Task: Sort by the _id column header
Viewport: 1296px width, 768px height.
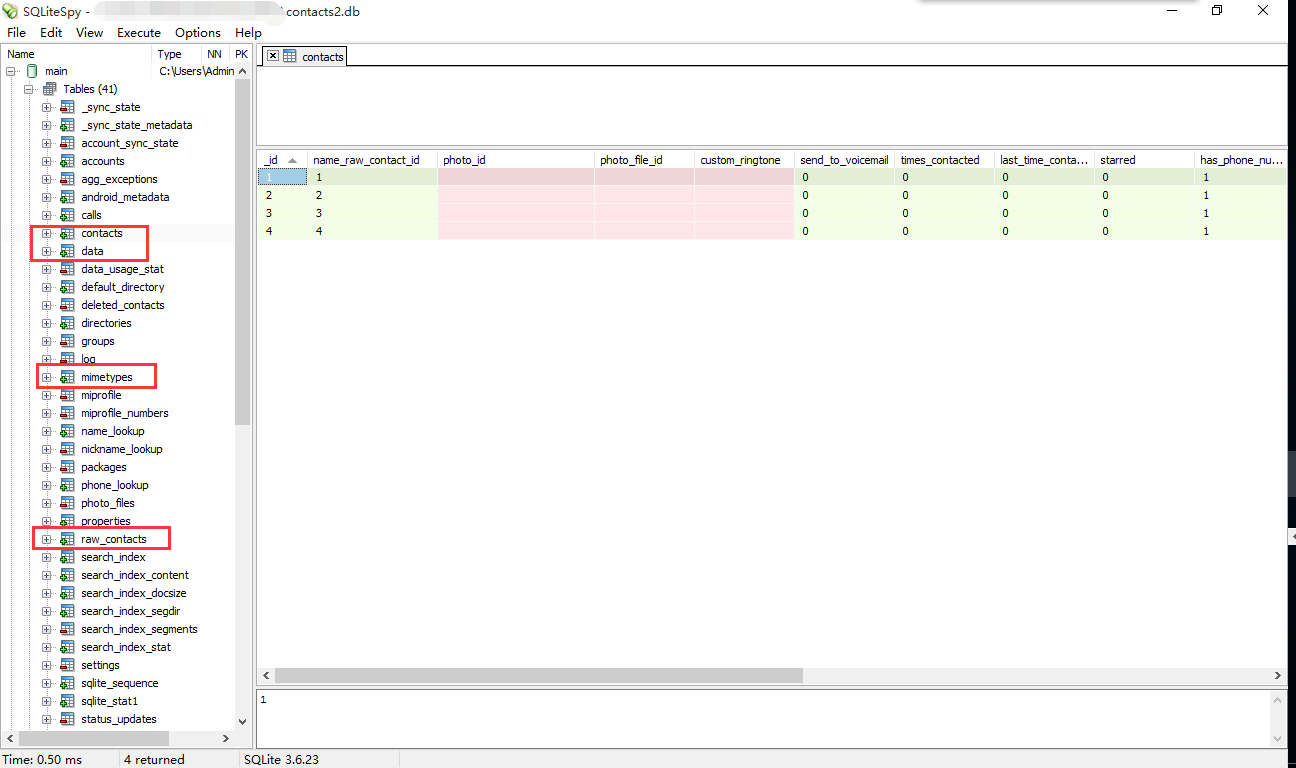Action: 282,160
